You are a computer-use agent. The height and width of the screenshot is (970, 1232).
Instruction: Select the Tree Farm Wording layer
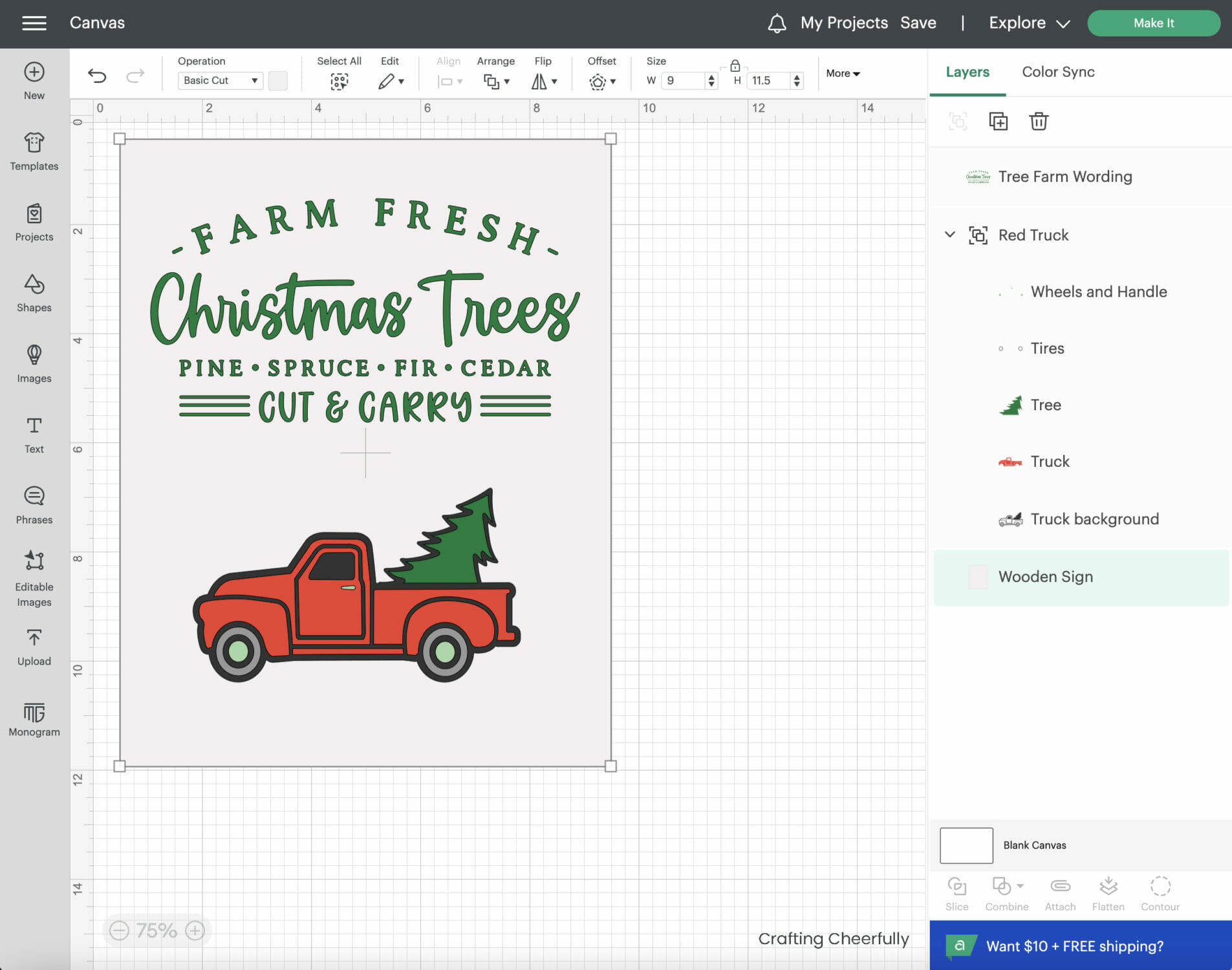point(1064,177)
